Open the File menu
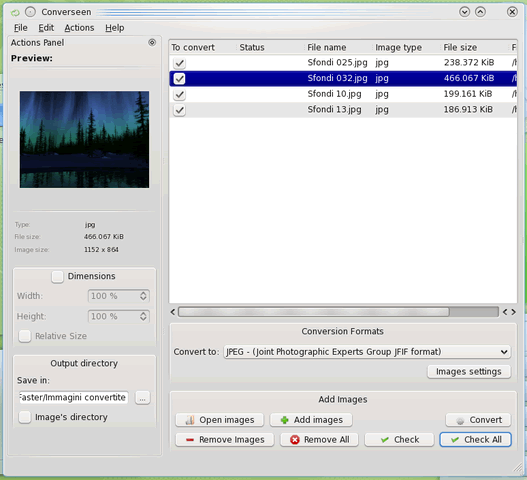527x480 pixels. pyautogui.click(x=21, y=28)
